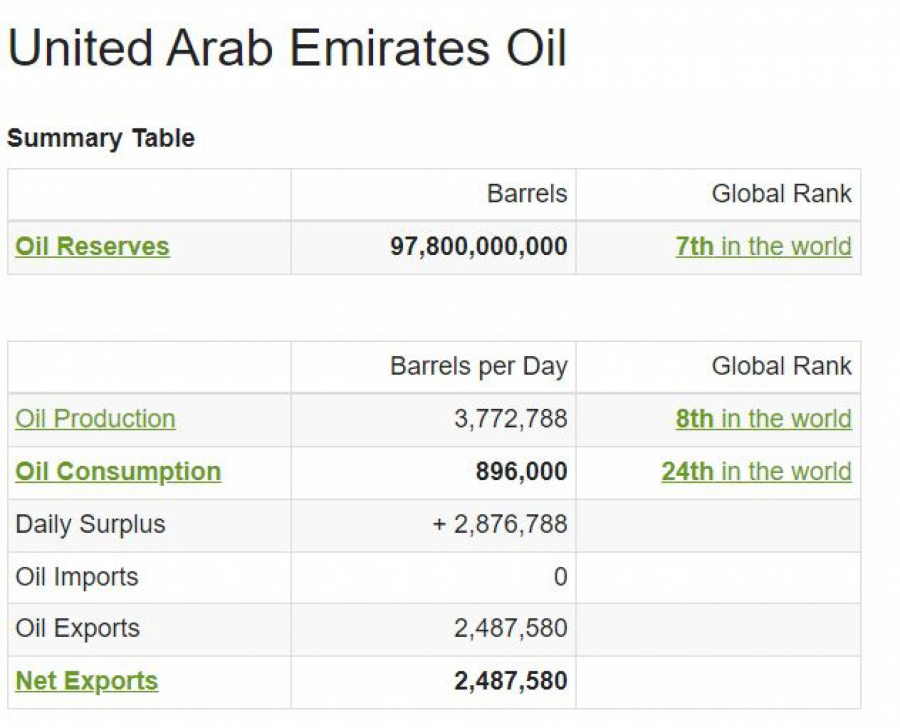The image size is (900, 728).
Task: Follow the '8th in the world' link
Action: (763, 419)
